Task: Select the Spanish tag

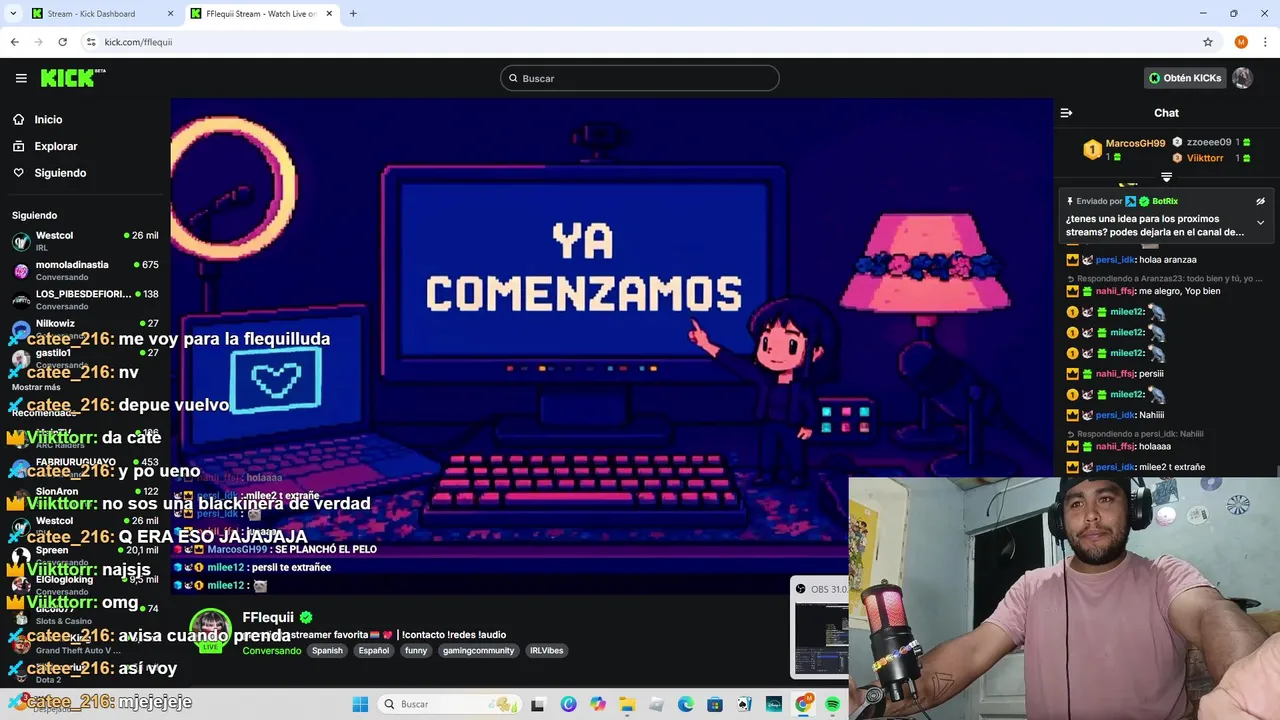Action: (327, 650)
